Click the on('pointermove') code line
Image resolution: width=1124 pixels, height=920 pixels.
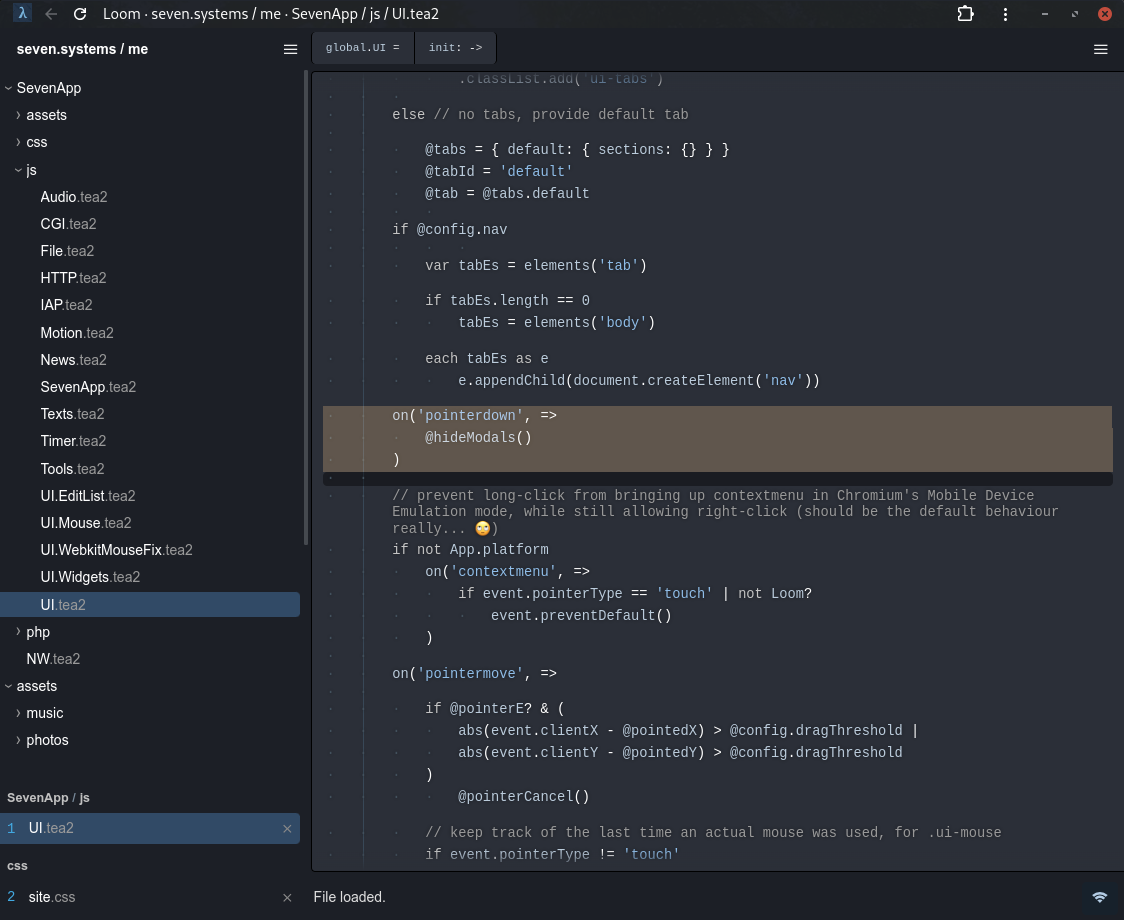(x=474, y=673)
